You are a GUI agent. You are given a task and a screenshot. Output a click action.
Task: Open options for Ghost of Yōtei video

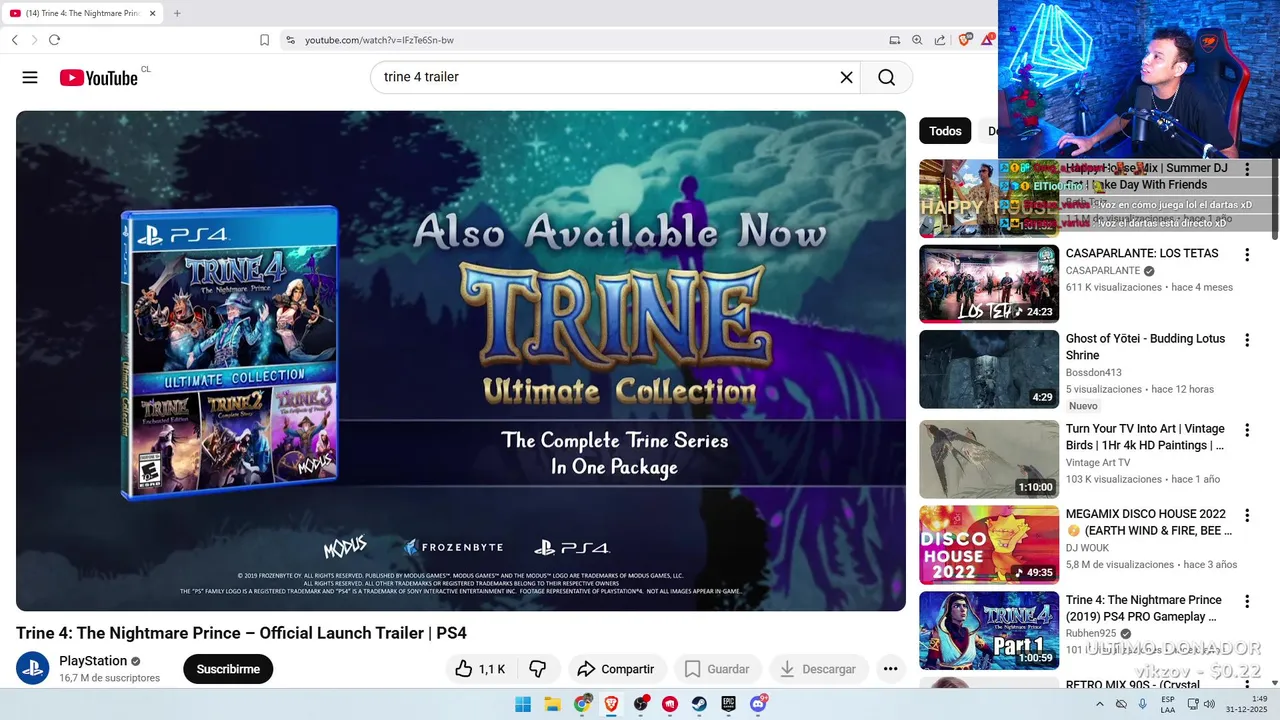tap(1247, 340)
